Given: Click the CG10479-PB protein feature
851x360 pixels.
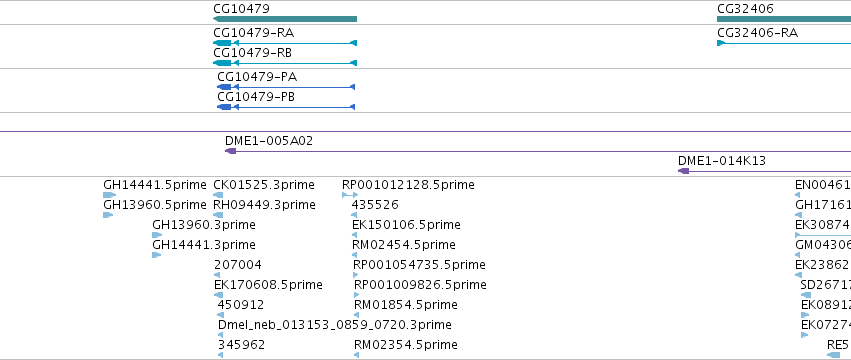Looking at the screenshot, I should tap(285, 107).
